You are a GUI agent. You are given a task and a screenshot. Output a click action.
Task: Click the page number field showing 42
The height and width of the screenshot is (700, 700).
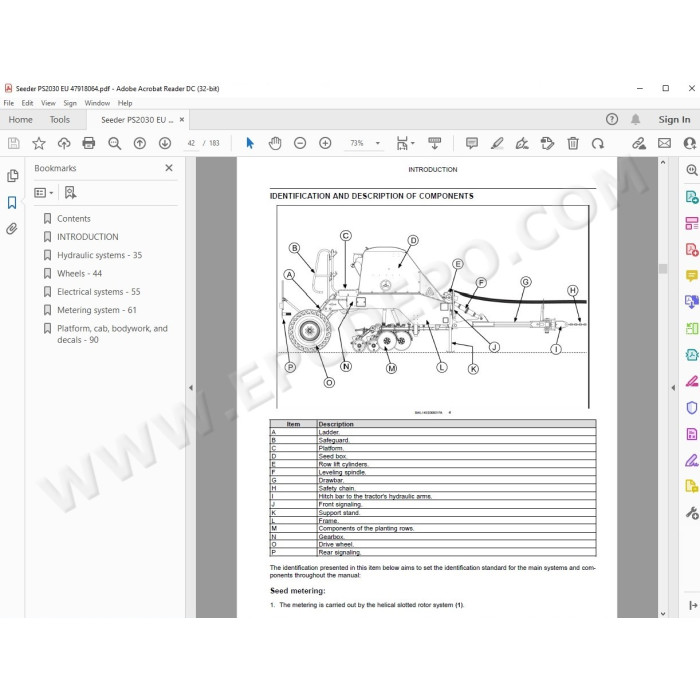point(192,143)
